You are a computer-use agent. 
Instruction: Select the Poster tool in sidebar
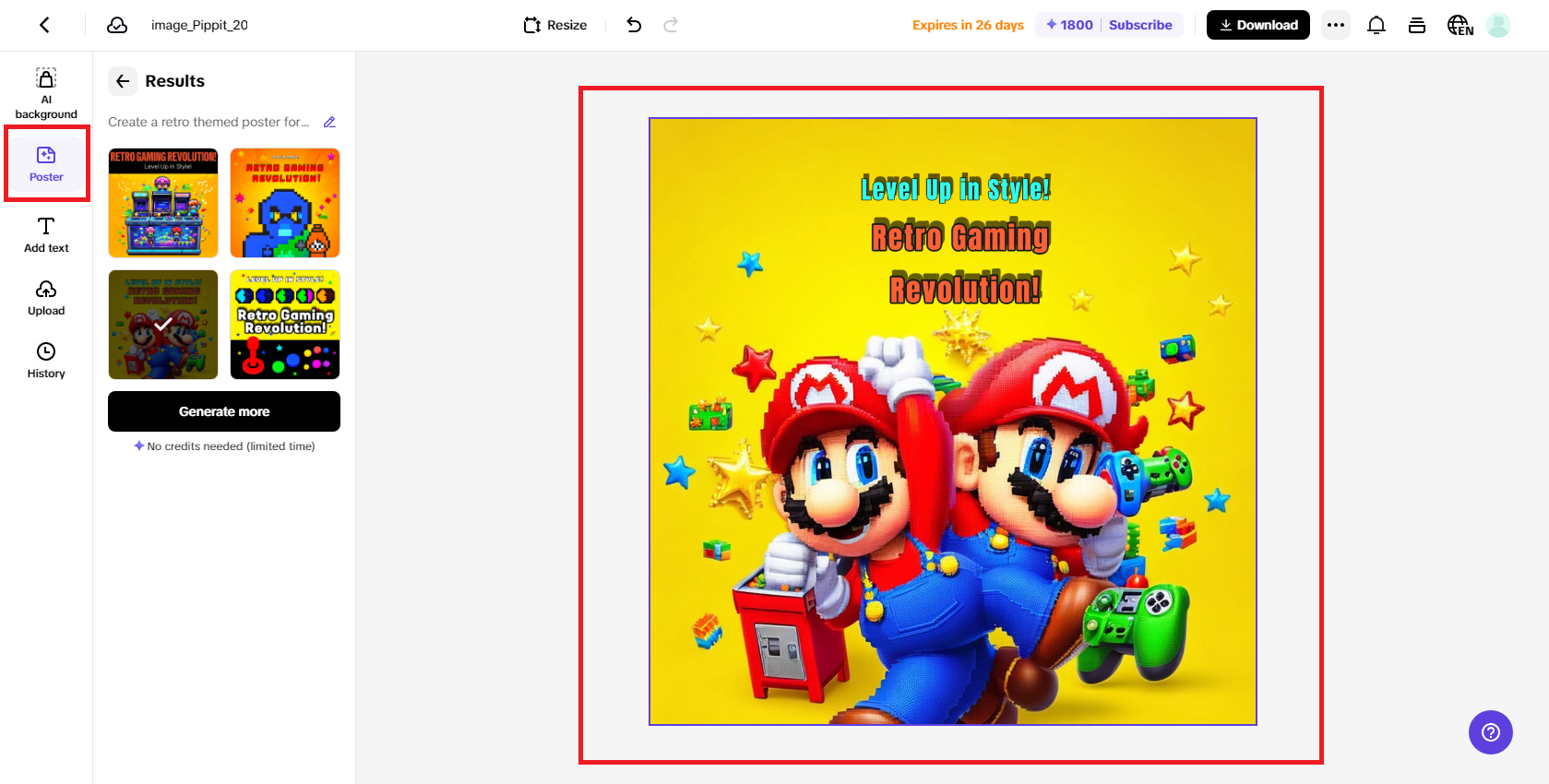point(46,163)
